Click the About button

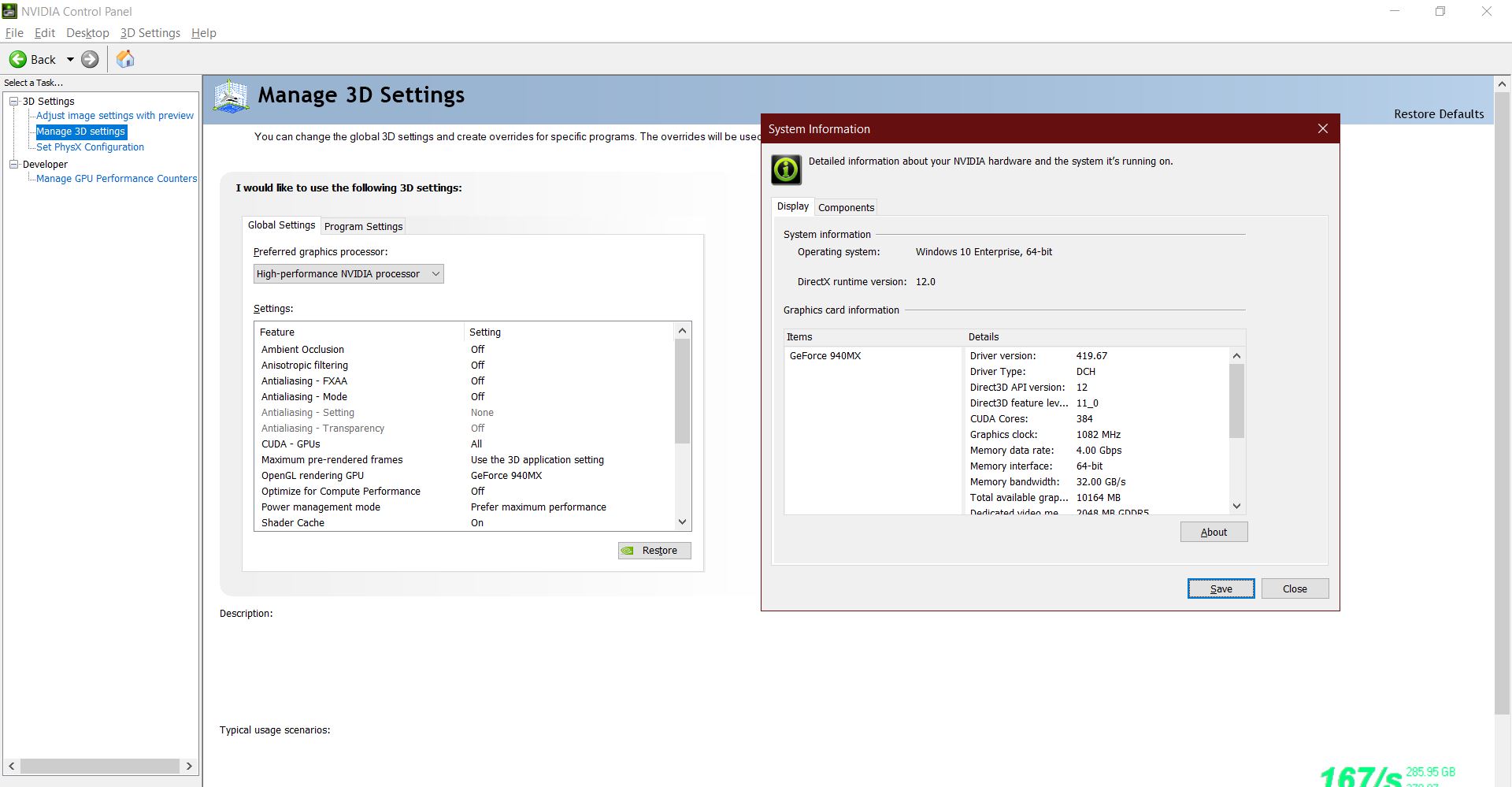[x=1214, y=533]
